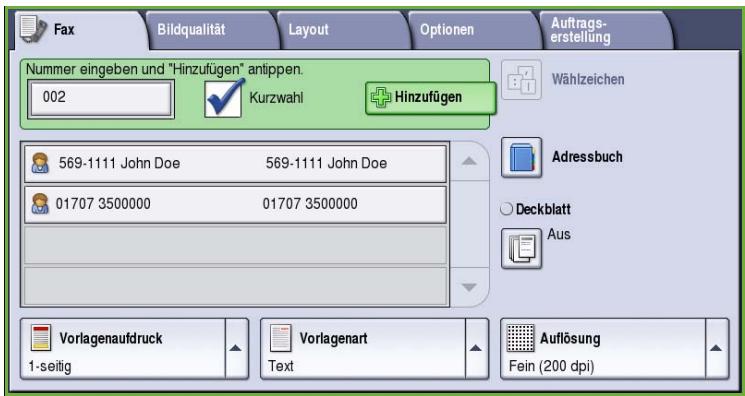Click the Kurzwahl label text
The image size is (745, 396).
click(276, 98)
